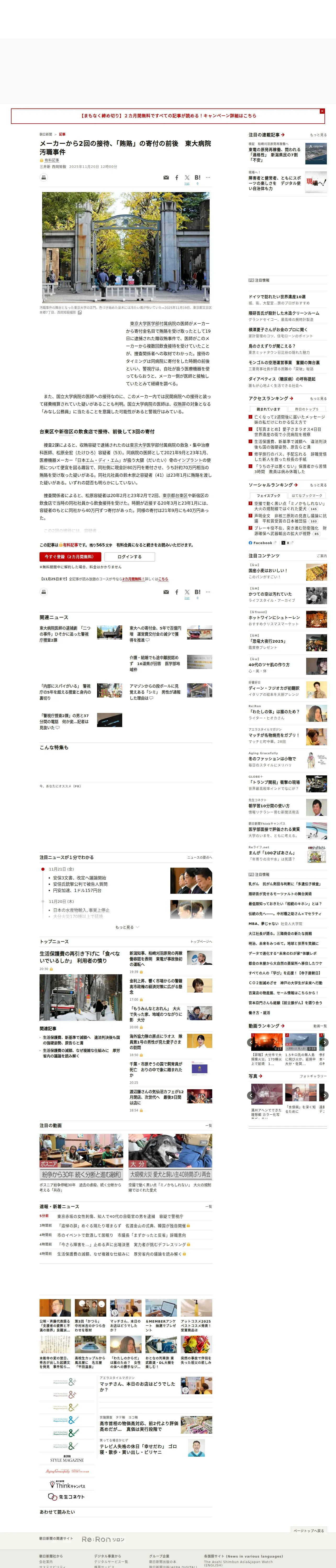336x1568 pixels.
Task: Open 一覧 link beside 速報・新着ニュース
Action: coord(209,1206)
